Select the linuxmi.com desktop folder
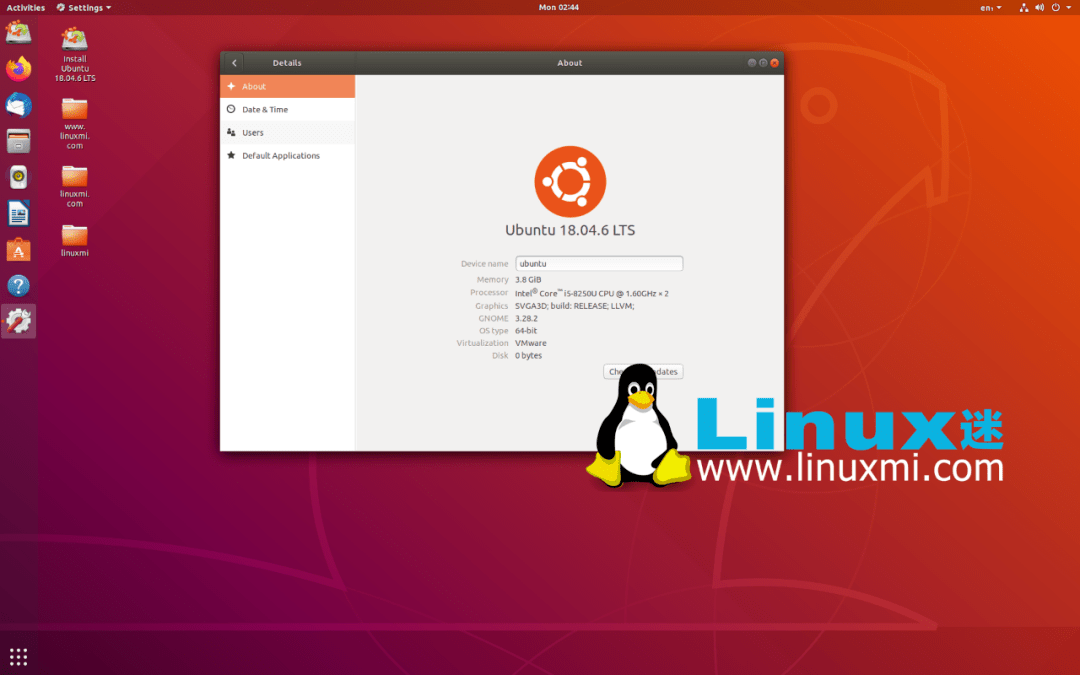 [x=74, y=186]
